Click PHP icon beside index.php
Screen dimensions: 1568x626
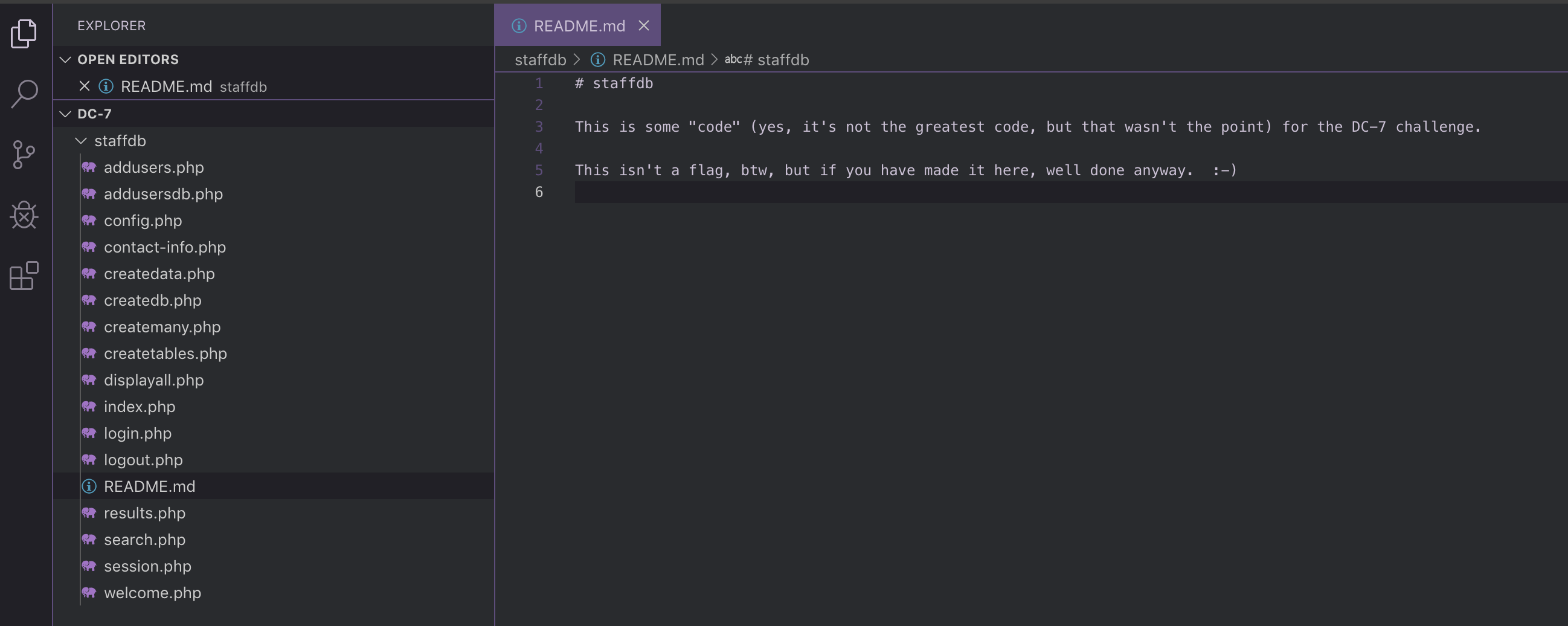tap(89, 407)
